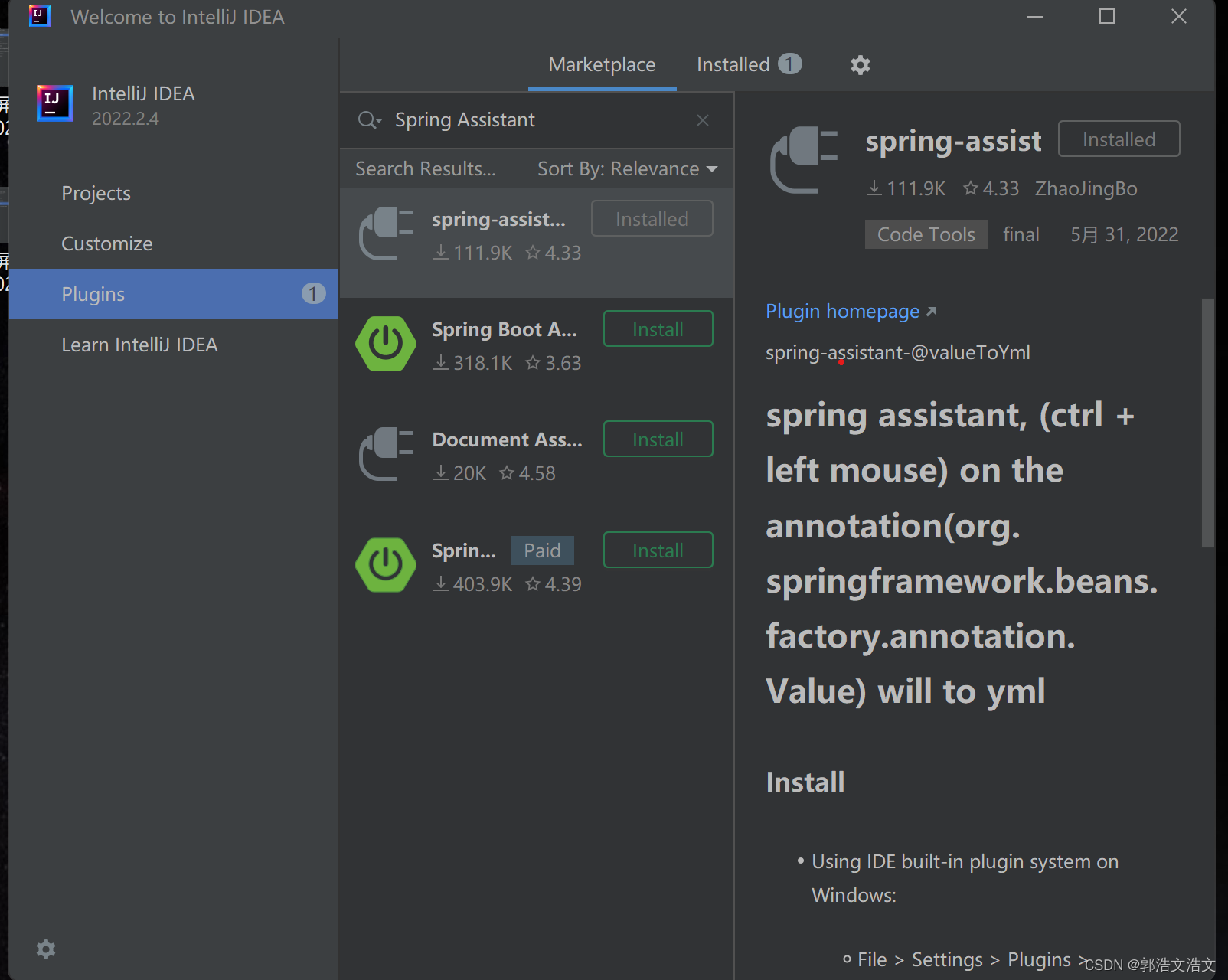Minimize the Welcome to IntelliJ IDEA window

point(1035,16)
